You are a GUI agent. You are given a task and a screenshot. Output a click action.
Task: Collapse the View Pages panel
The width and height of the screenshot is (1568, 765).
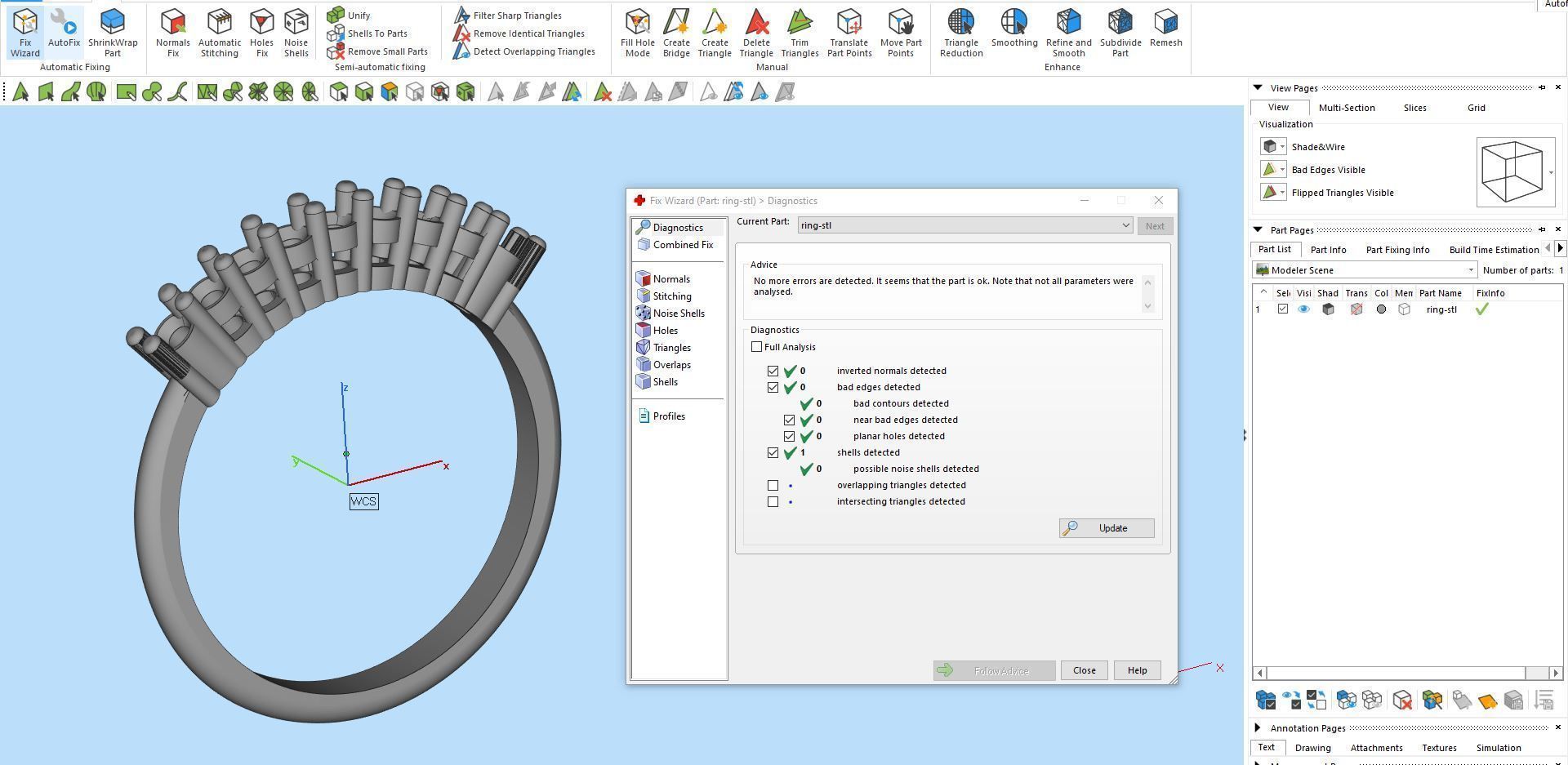1258,87
